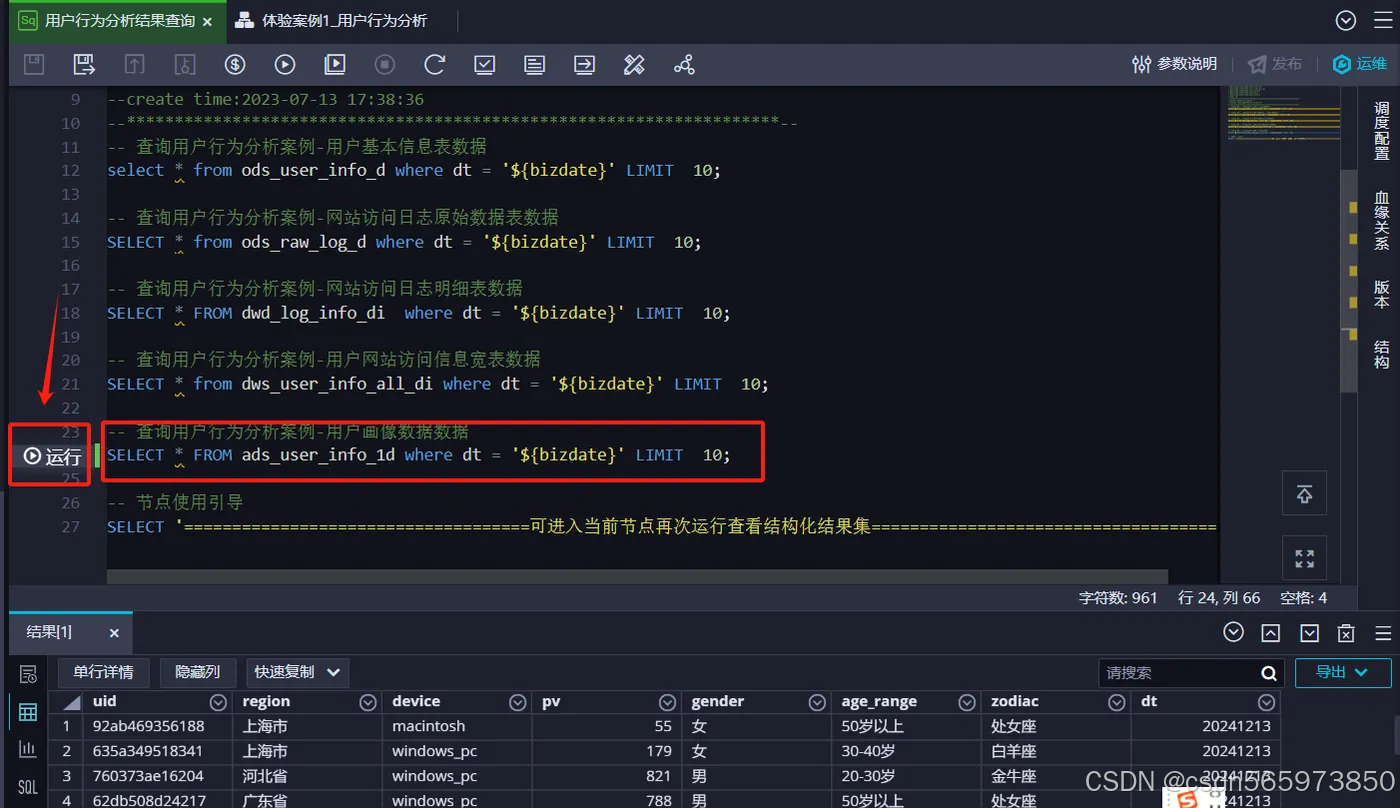
Task: Open the chart view icon in the results sidebar
Action: (x=27, y=751)
